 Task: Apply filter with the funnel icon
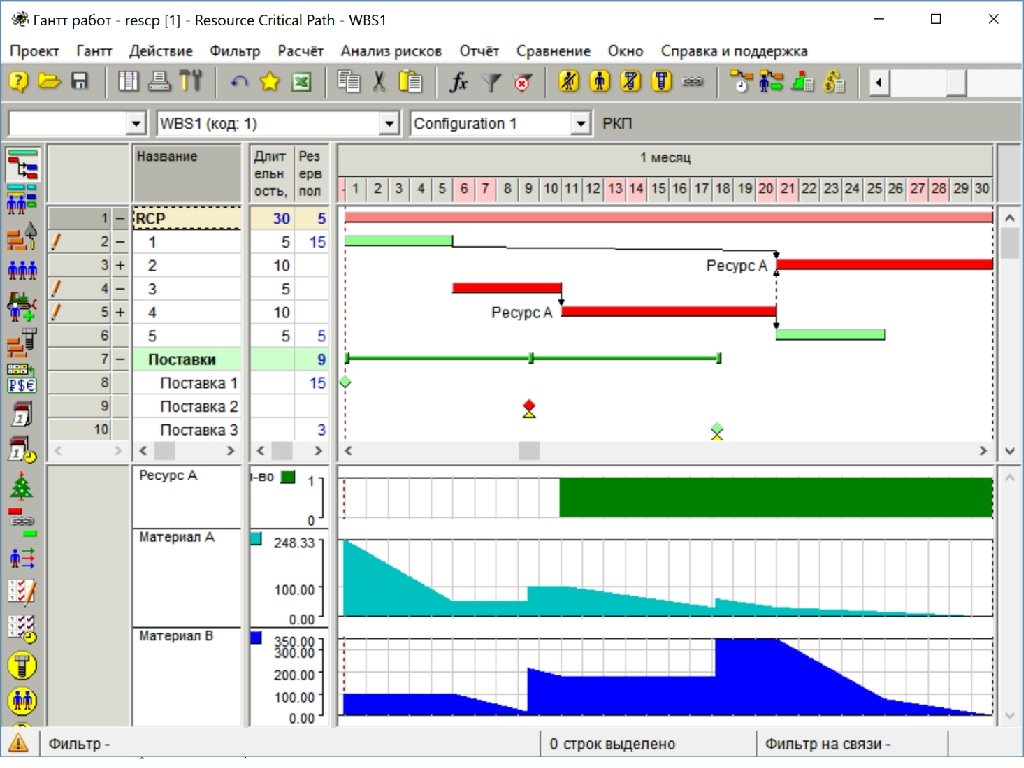[491, 82]
